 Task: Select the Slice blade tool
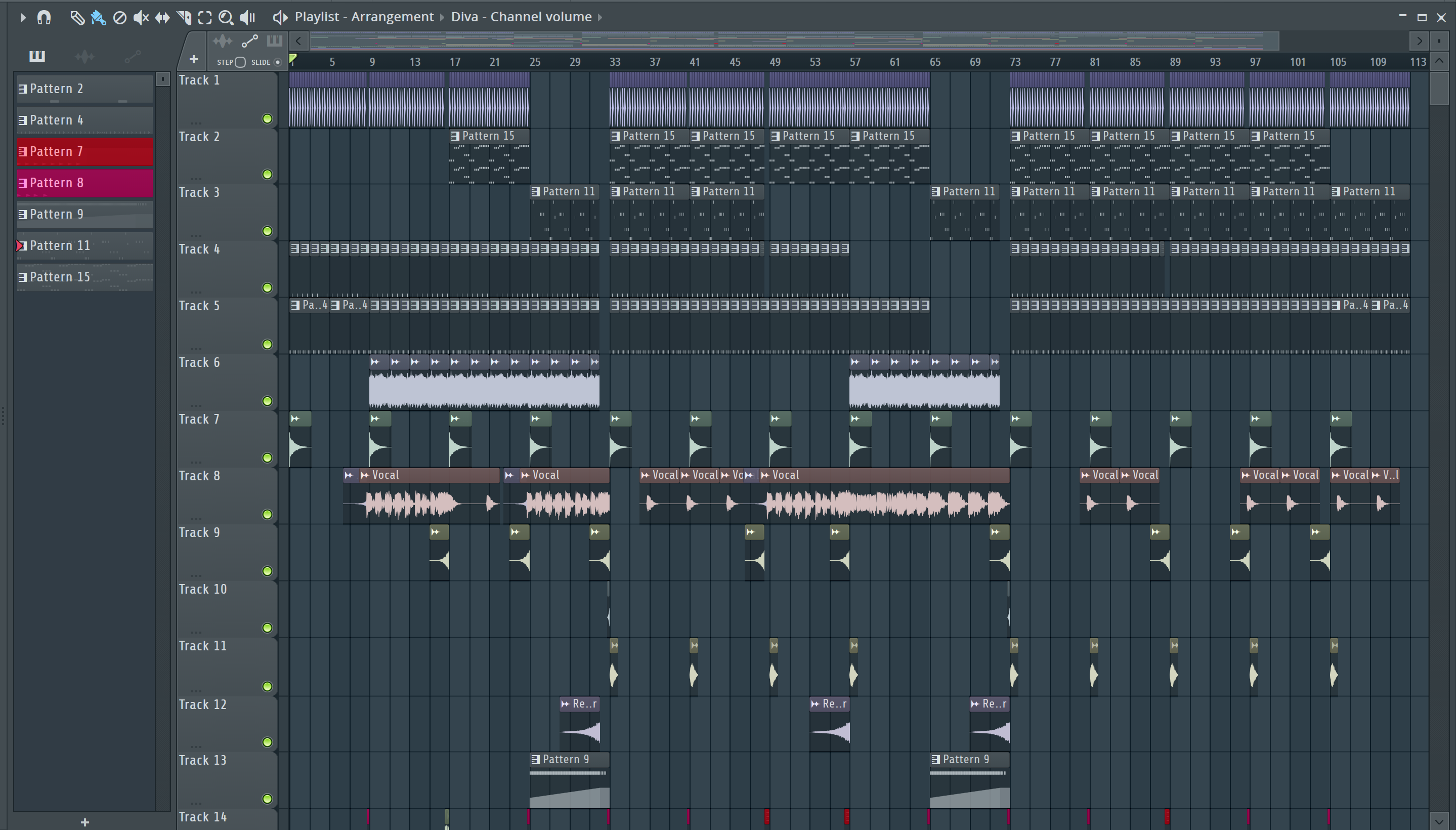[x=184, y=18]
